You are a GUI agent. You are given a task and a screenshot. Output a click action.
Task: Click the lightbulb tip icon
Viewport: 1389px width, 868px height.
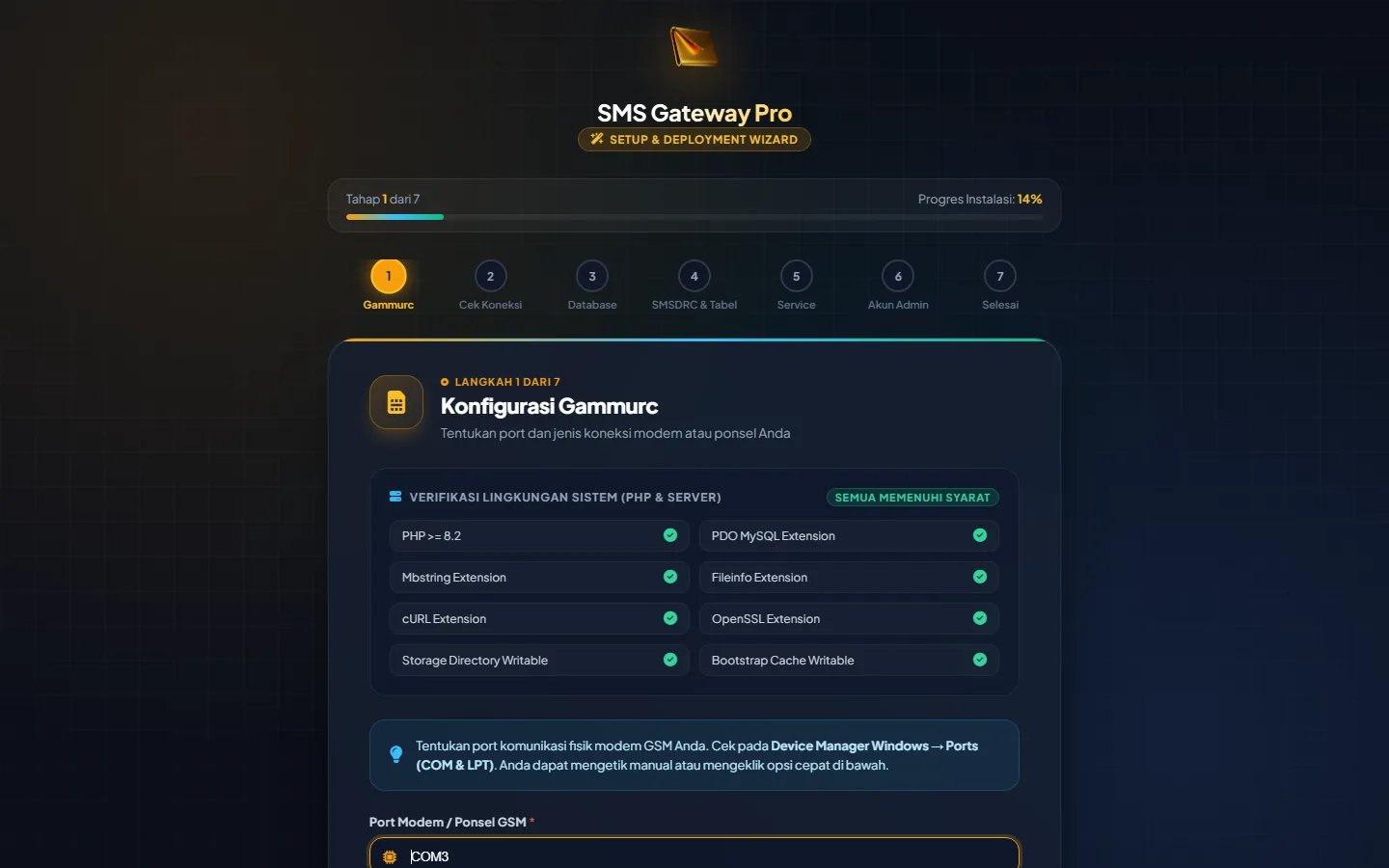coord(396,754)
